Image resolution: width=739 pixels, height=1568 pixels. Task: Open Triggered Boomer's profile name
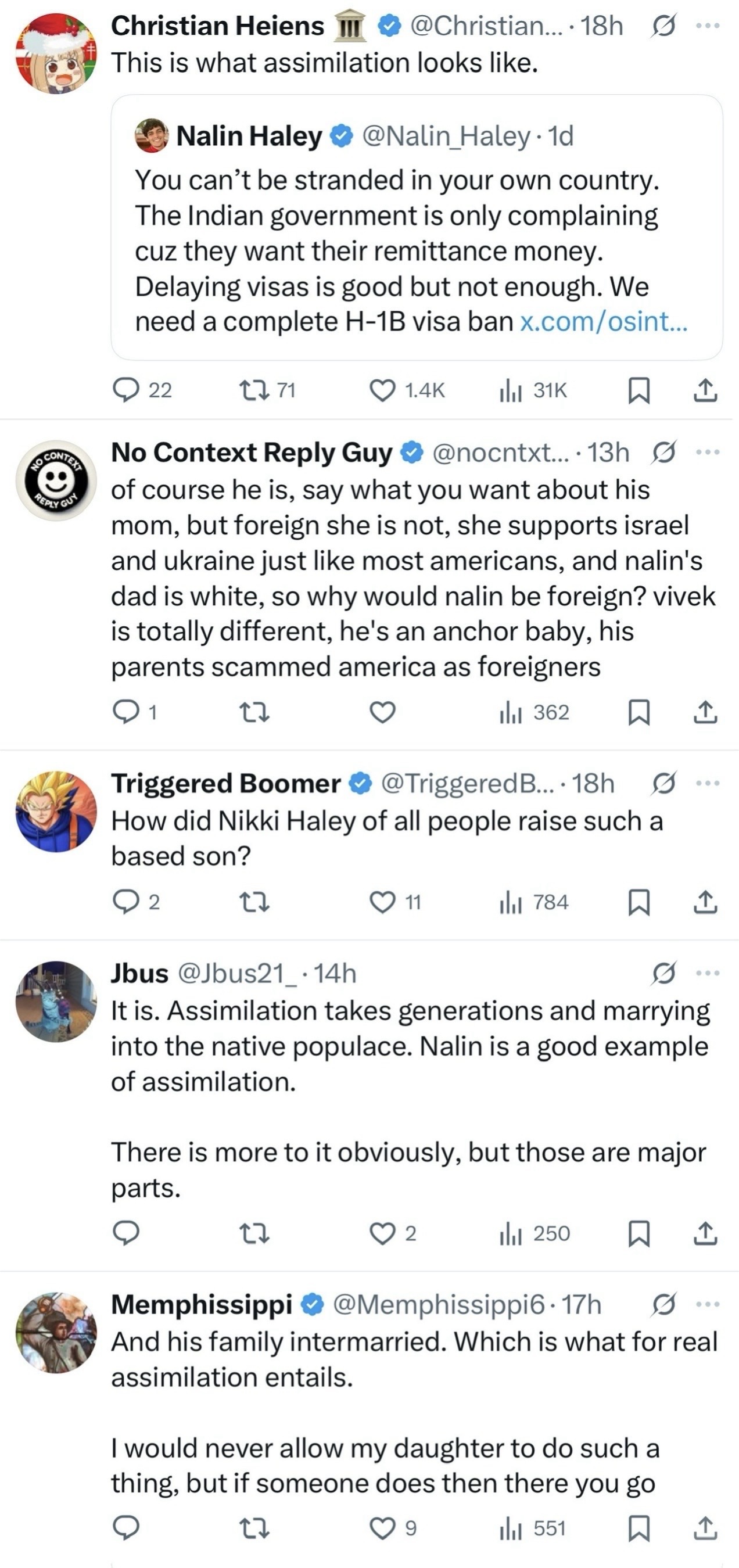tap(225, 784)
